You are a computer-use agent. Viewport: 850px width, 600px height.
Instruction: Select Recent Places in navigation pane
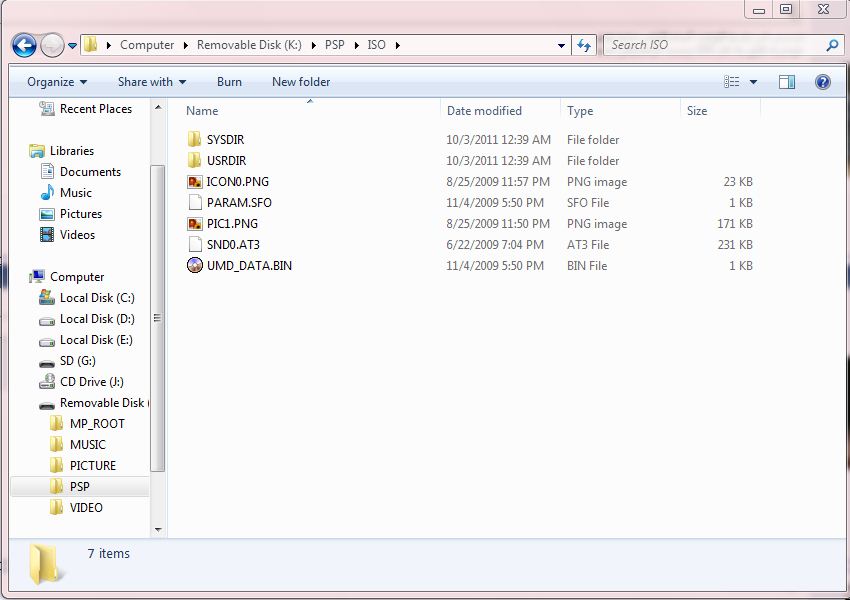tap(87, 109)
